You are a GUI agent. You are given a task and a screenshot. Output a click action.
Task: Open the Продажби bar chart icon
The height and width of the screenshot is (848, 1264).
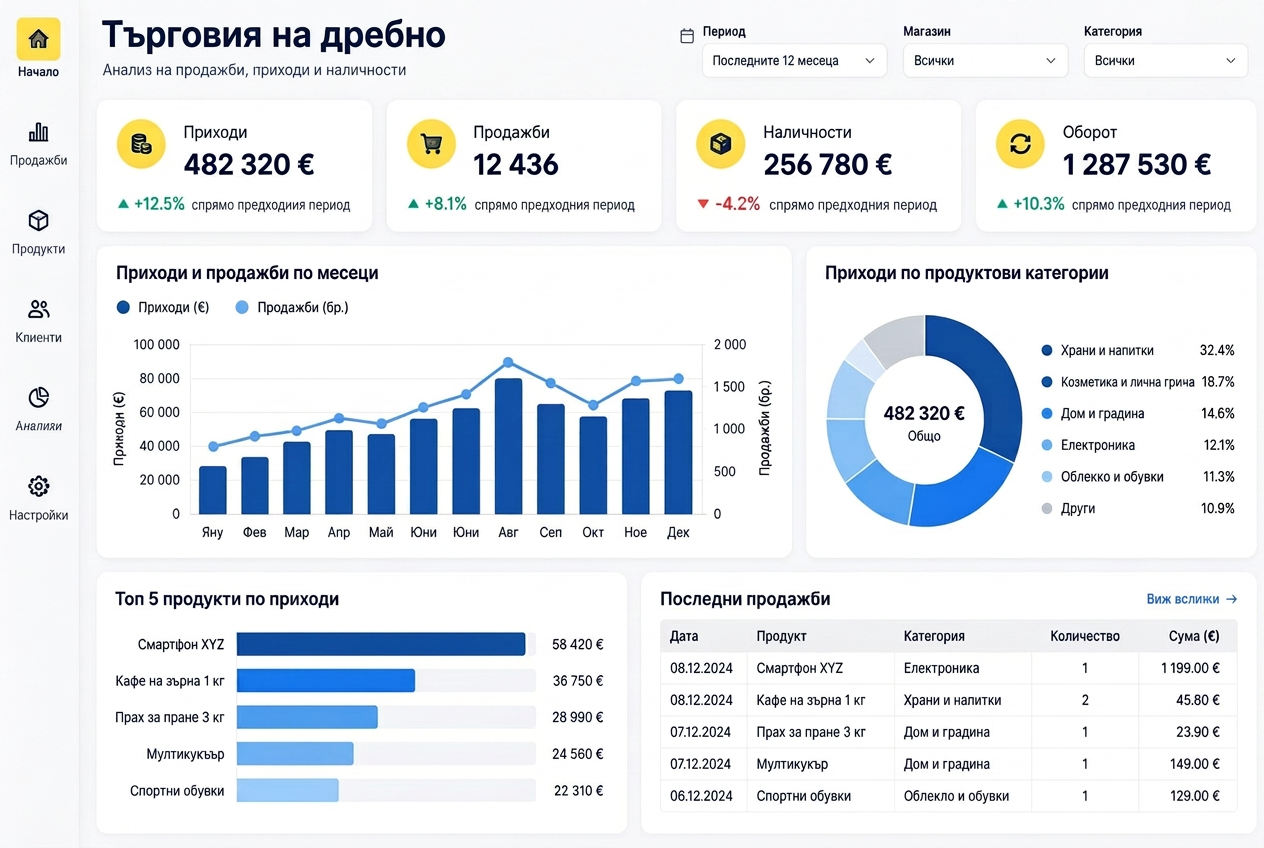tap(38, 132)
